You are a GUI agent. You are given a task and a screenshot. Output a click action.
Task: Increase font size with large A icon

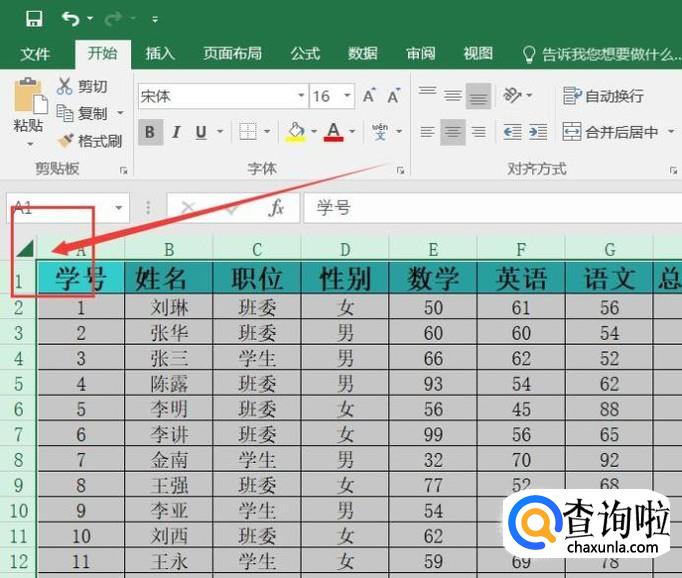[369, 95]
